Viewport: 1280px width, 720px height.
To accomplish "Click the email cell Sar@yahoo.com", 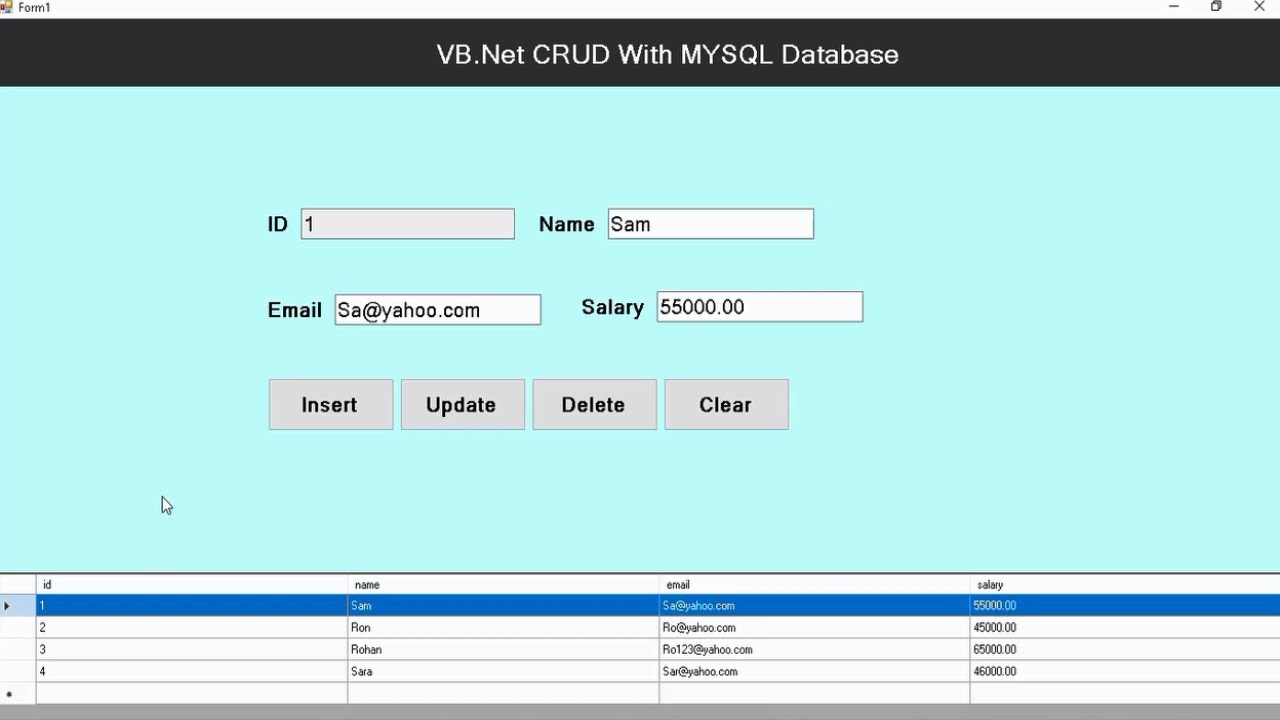I will pyautogui.click(x=814, y=672).
